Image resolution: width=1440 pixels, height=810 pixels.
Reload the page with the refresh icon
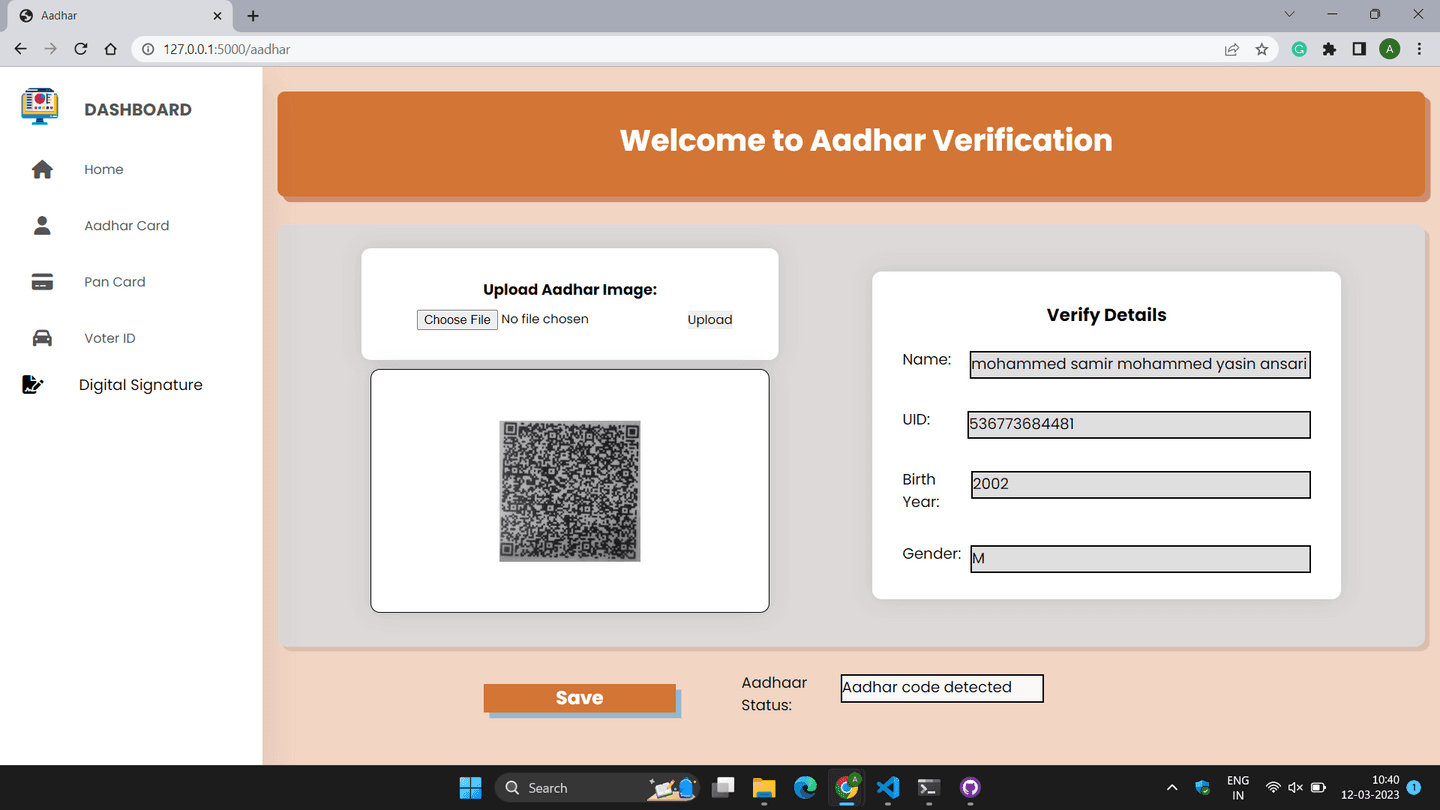pyautogui.click(x=81, y=49)
